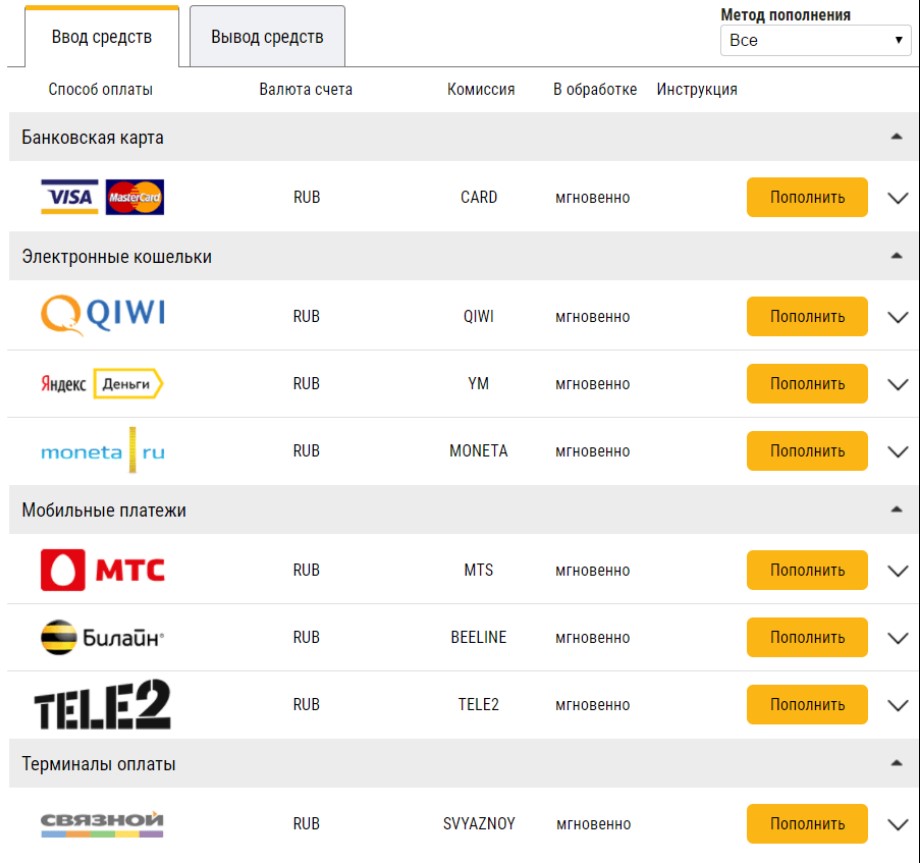The height and width of the screenshot is (863, 920).
Task: Collapse the Мобильные платежи section
Action: click(896, 510)
